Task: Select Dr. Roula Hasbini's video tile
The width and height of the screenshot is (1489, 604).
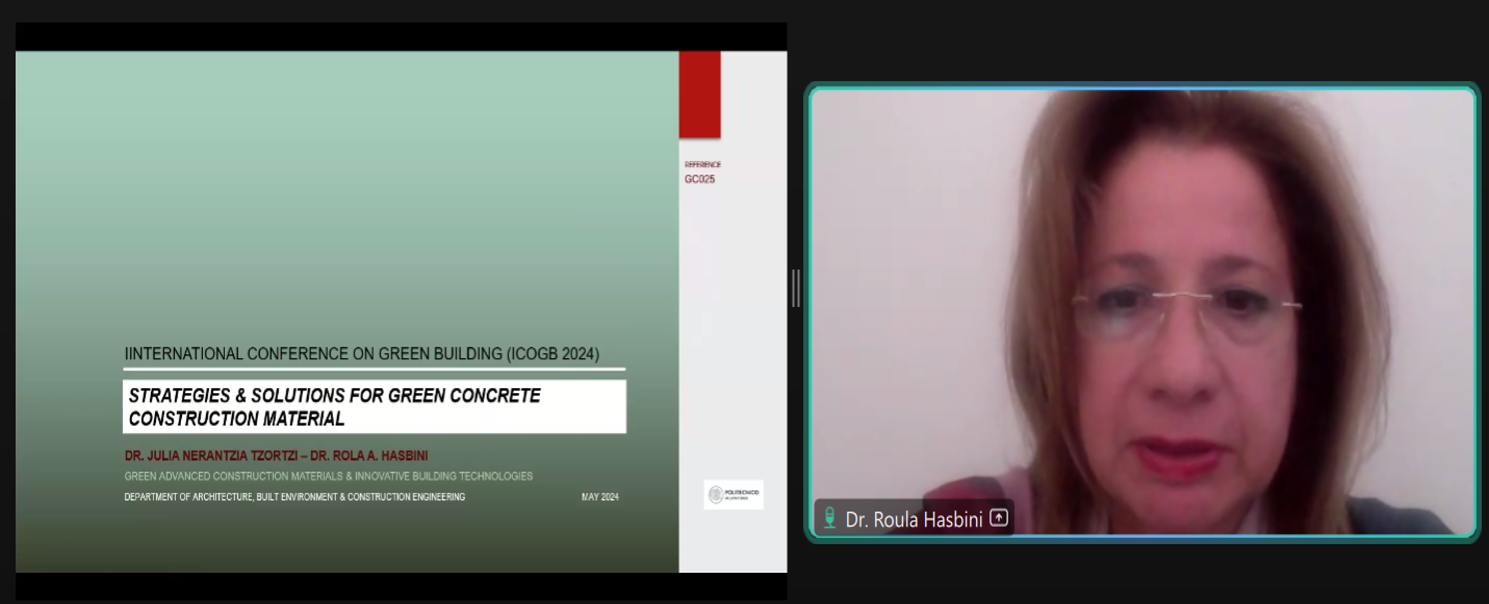Action: [x=1142, y=300]
